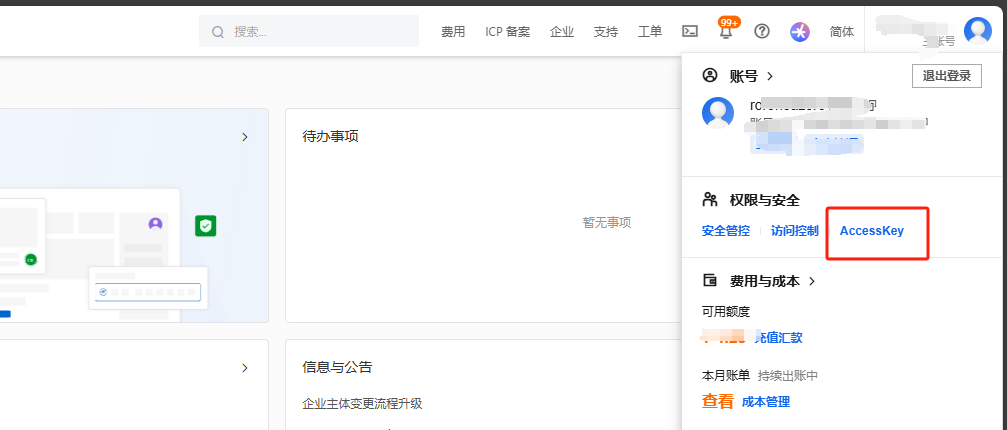Viewport: 1007px width, 430px height.
Task: Click the profile avatar in account panel
Action: (718, 112)
